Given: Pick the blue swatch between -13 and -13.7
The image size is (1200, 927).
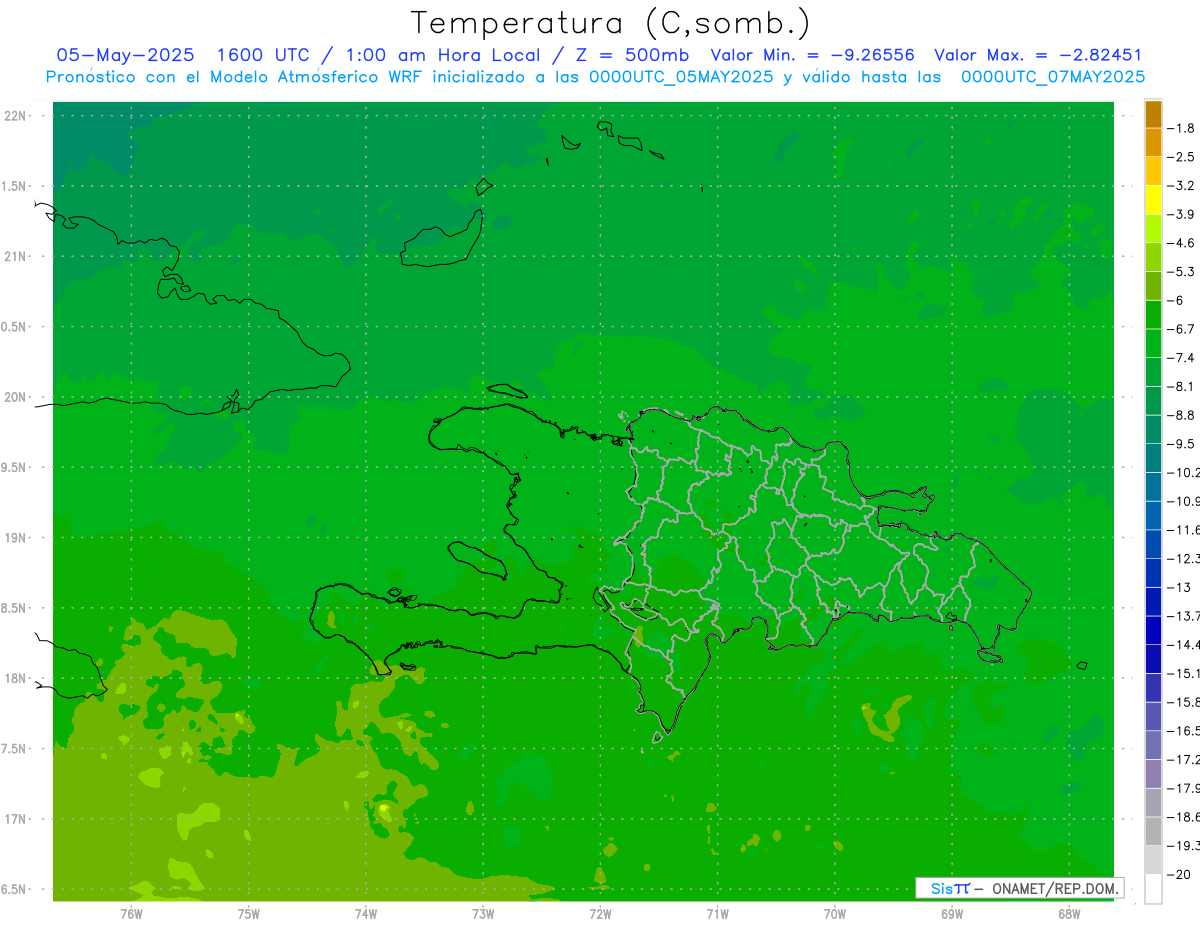Looking at the screenshot, I should [1153, 601].
